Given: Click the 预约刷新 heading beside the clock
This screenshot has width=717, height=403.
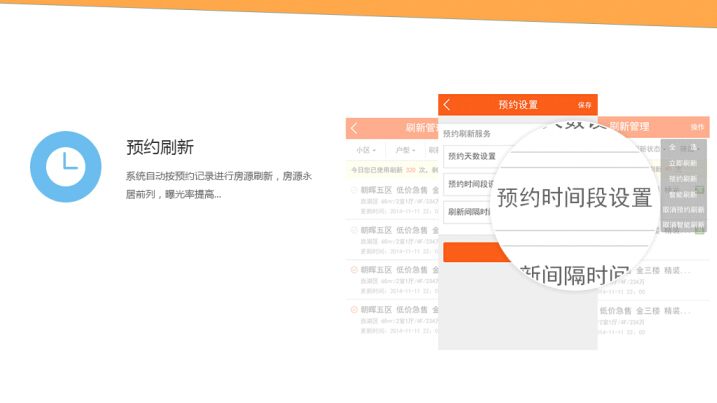Looking at the screenshot, I should [160, 147].
